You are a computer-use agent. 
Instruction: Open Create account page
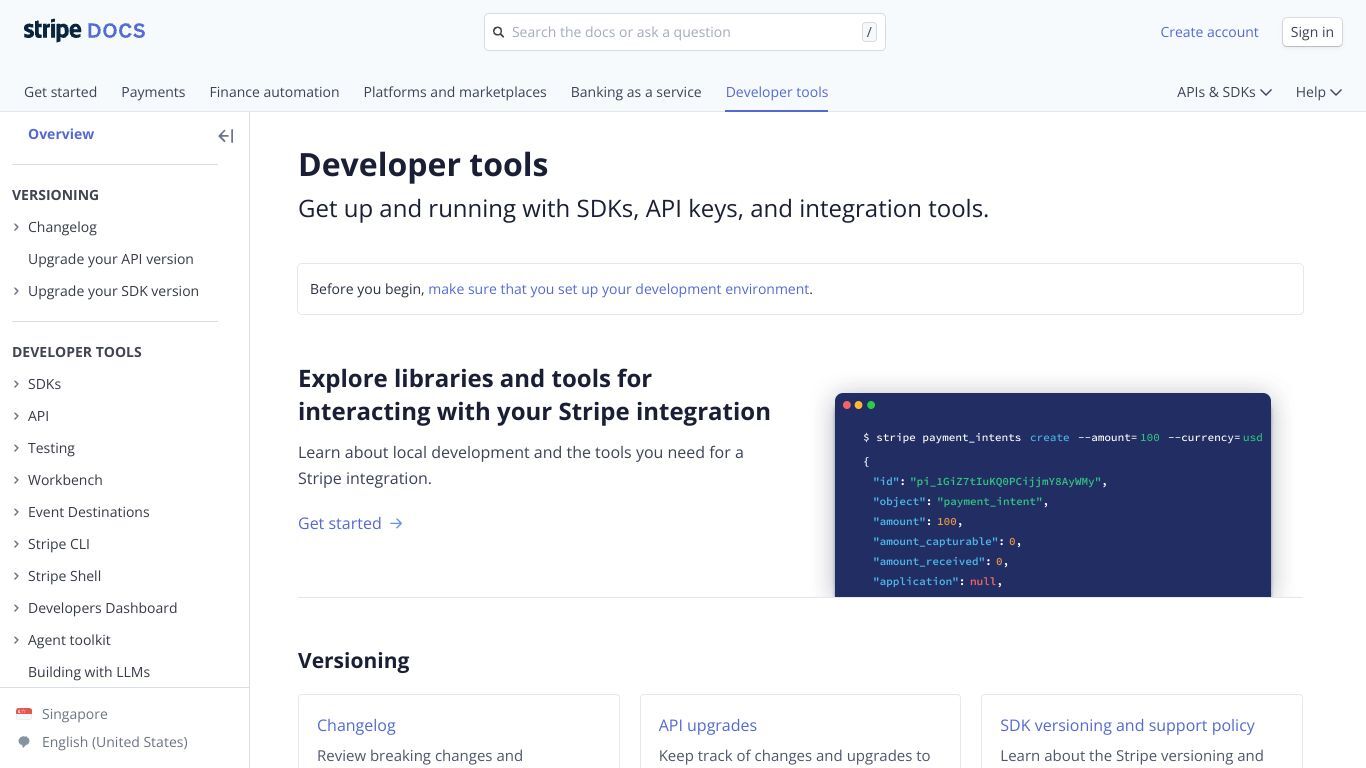1209,32
